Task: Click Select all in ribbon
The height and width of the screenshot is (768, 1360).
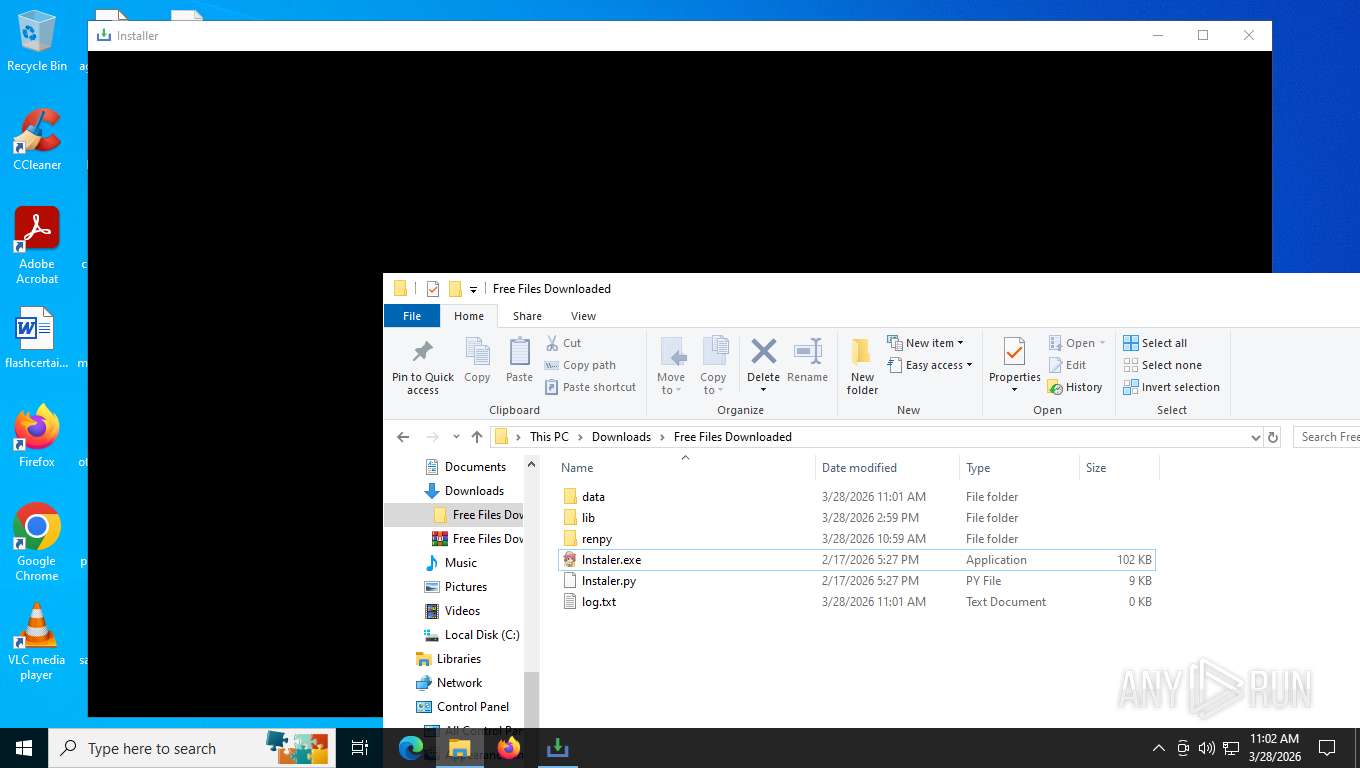Action: click(1155, 343)
